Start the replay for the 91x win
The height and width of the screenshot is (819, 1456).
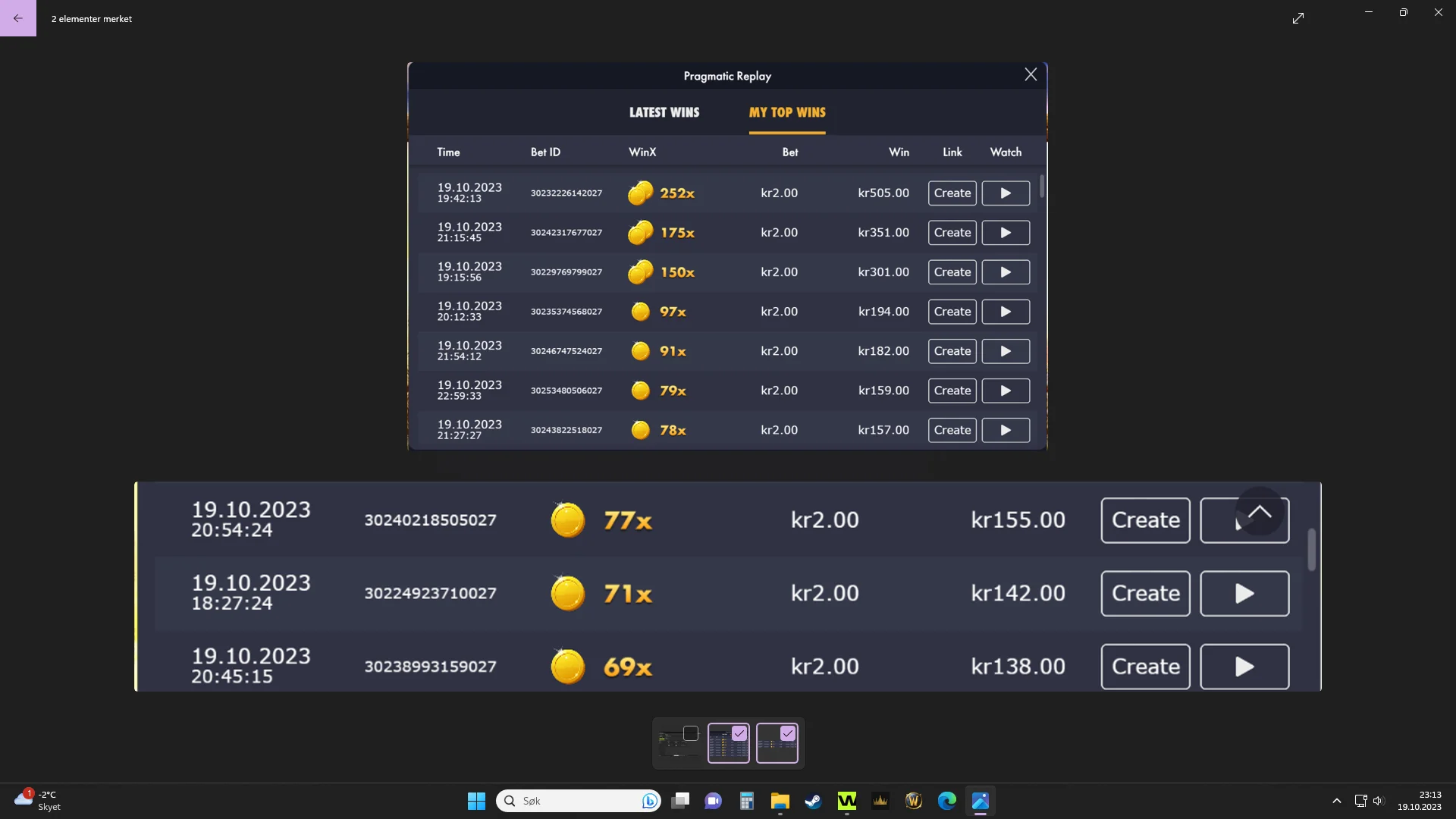[1006, 351]
